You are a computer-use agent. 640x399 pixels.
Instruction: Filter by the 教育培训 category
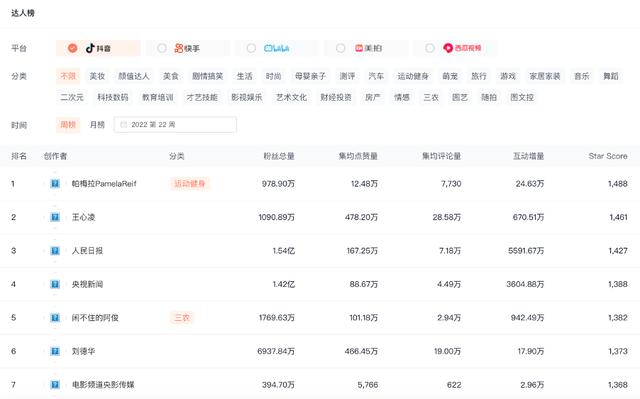[158, 97]
